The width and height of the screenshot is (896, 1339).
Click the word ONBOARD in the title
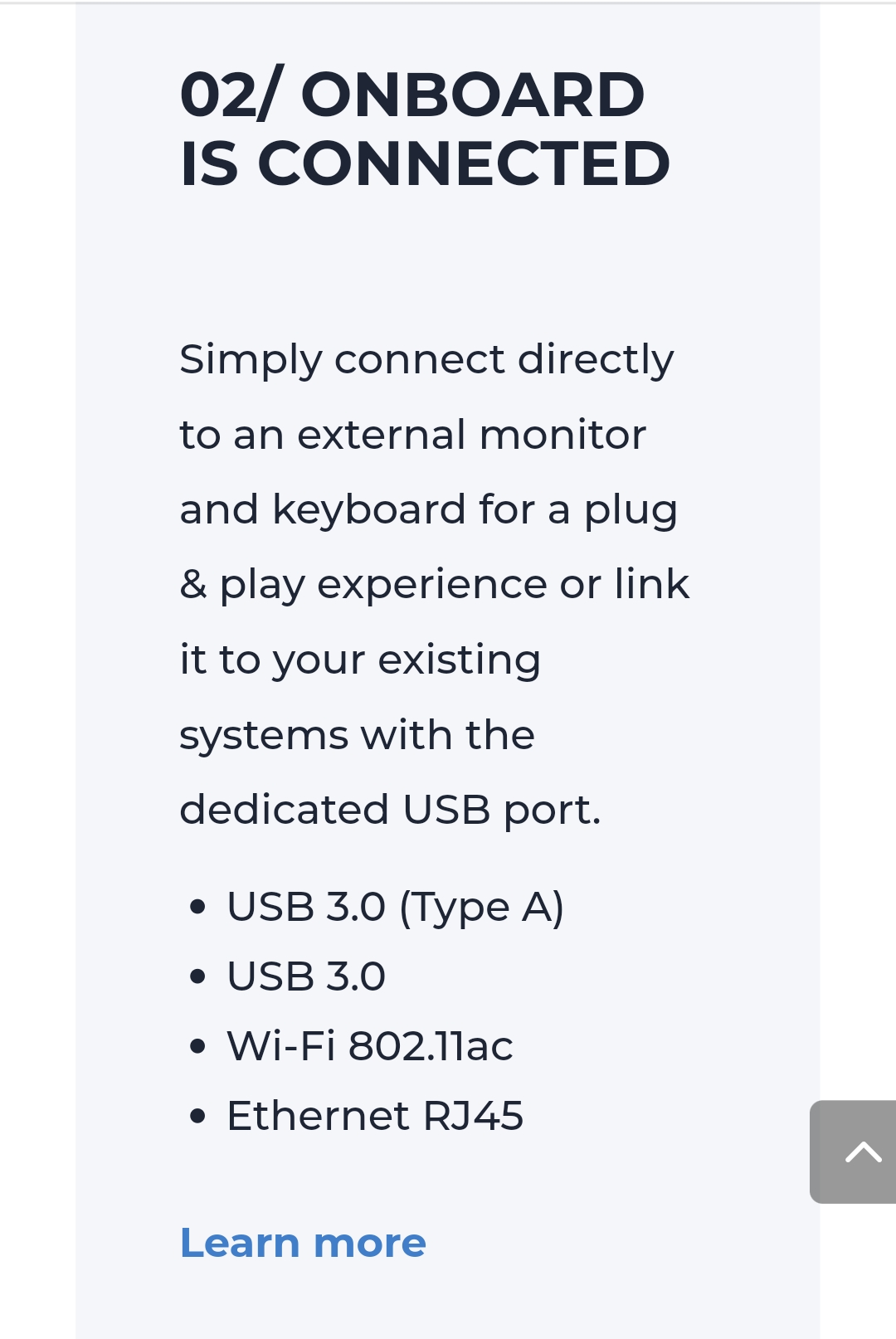pos(472,95)
